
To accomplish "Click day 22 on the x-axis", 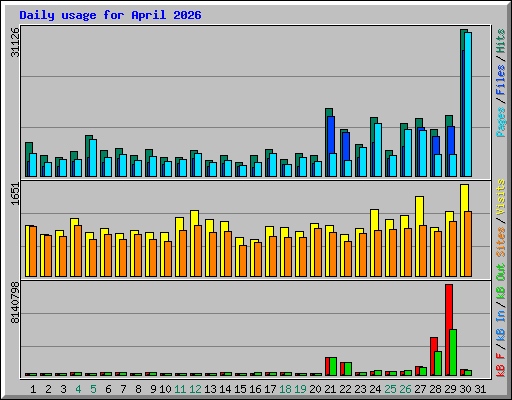I will coord(345,389).
